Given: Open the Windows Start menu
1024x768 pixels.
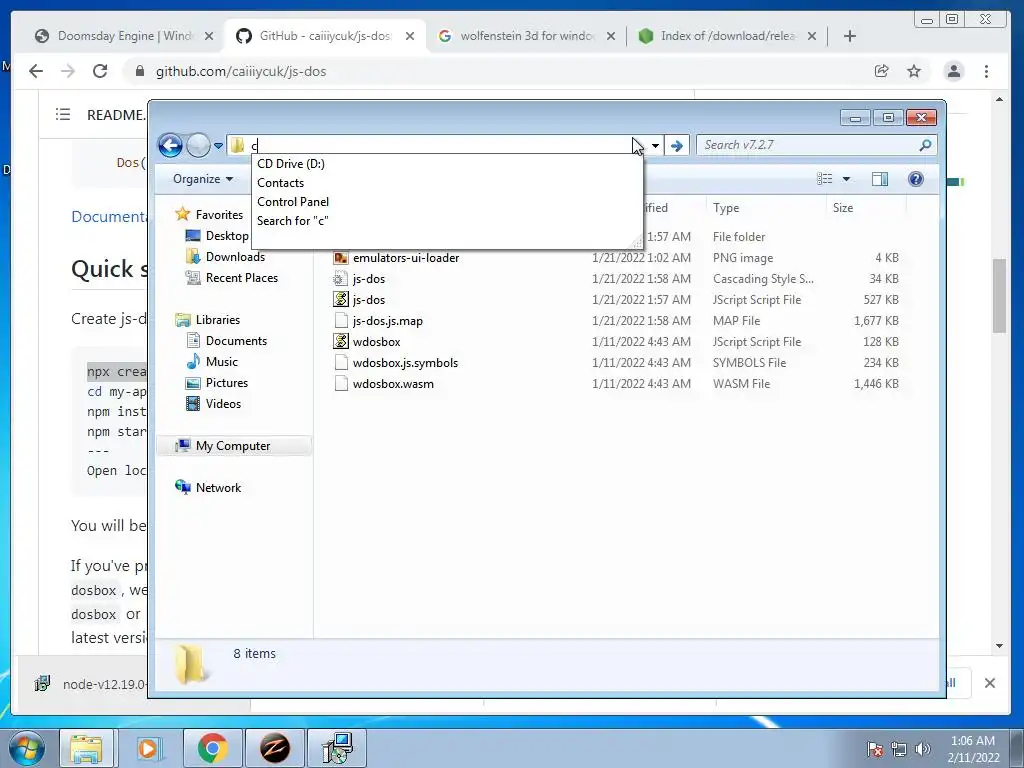Looking at the screenshot, I should (x=26, y=748).
